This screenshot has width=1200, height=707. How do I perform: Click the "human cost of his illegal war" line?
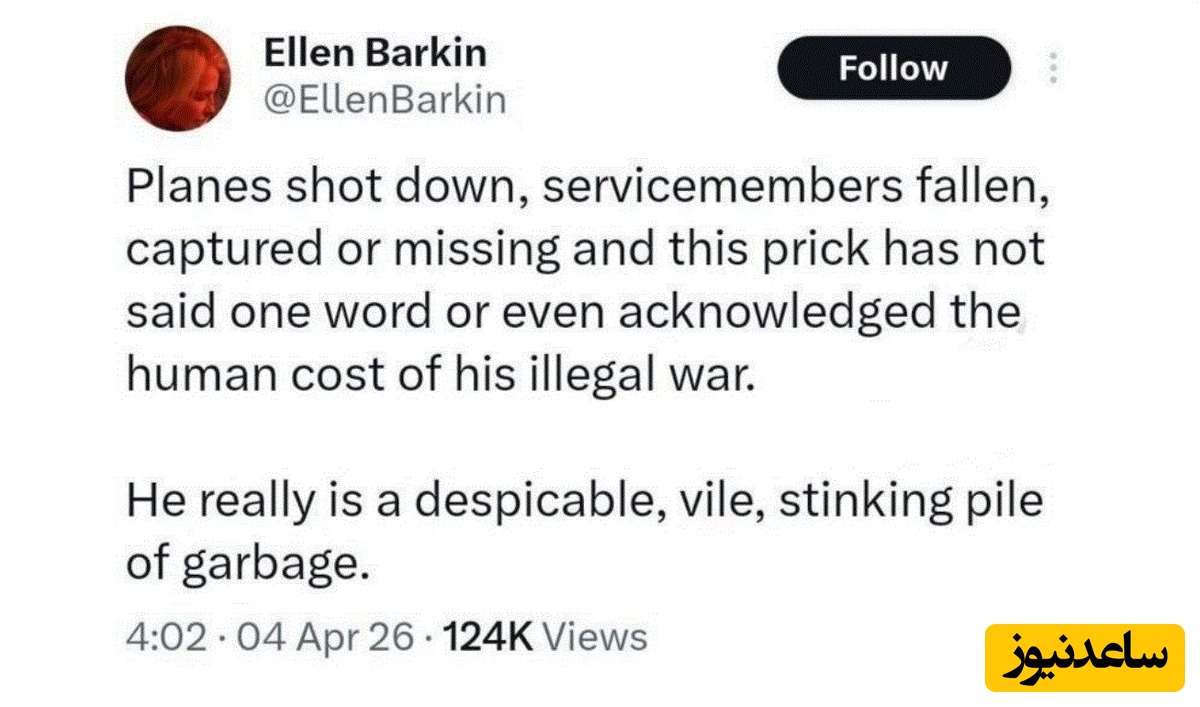[437, 374]
